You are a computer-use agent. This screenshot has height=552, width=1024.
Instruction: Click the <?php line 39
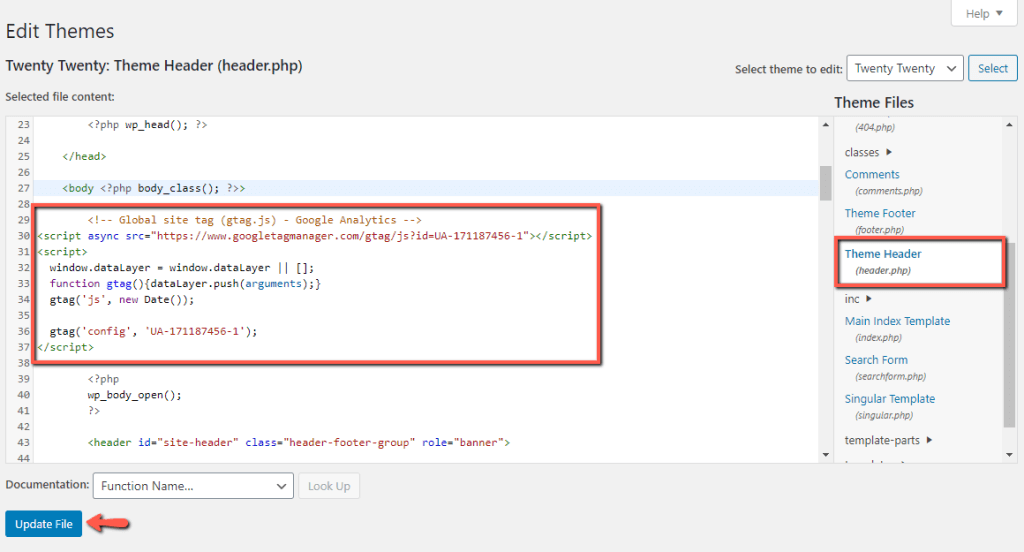coord(103,379)
